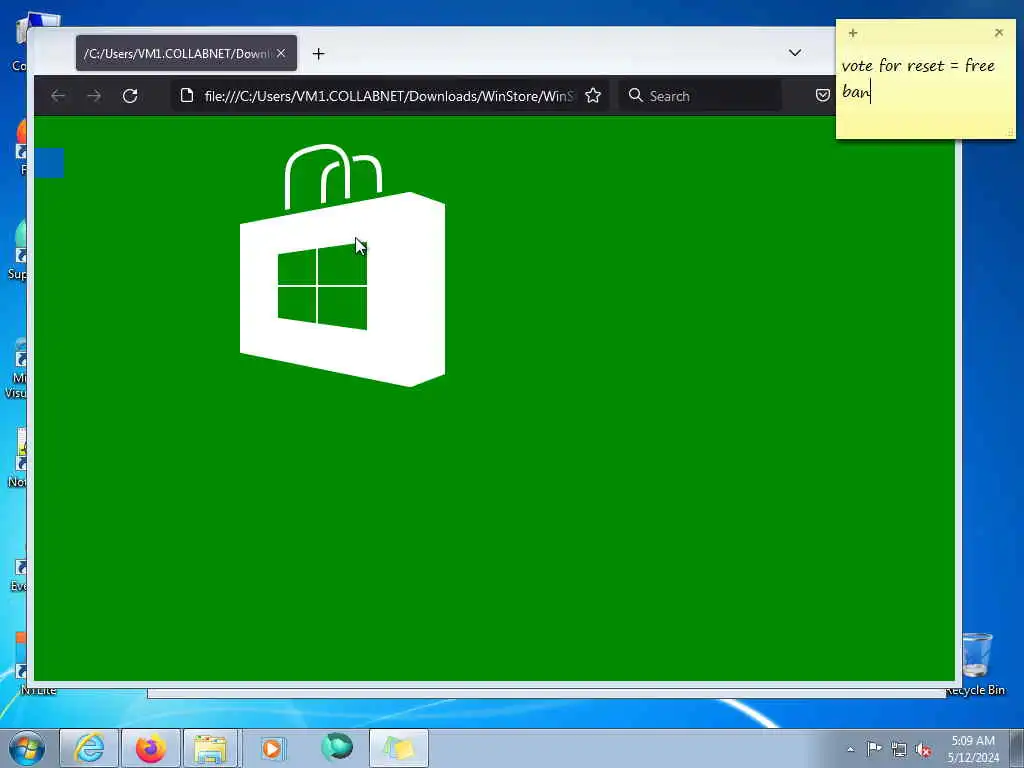Open Windows Explorer from taskbar

[211, 748]
